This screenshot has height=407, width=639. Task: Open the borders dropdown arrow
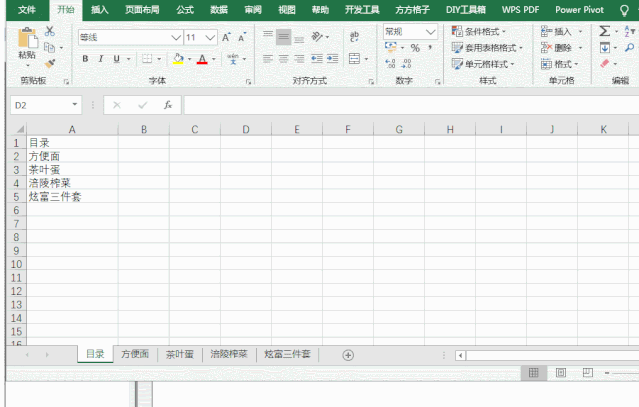click(159, 59)
